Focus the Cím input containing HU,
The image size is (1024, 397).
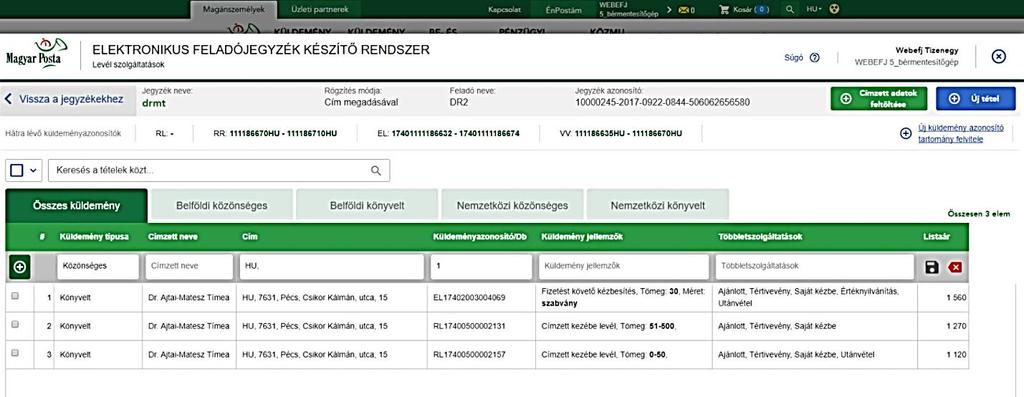click(x=332, y=266)
